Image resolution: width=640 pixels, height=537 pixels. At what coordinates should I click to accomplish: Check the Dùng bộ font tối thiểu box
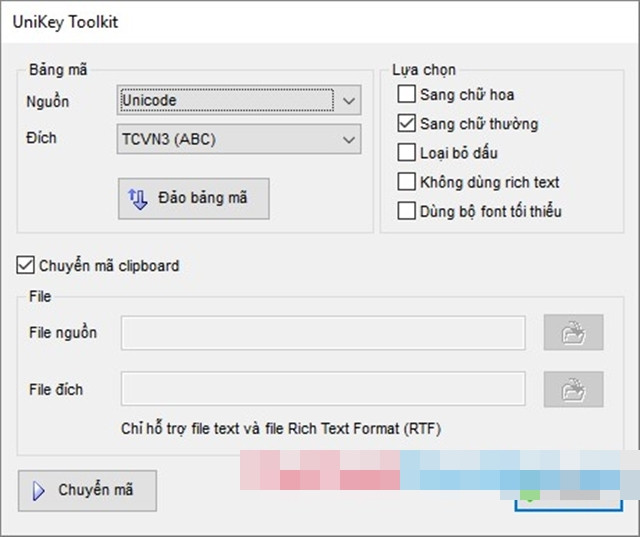coord(406,211)
